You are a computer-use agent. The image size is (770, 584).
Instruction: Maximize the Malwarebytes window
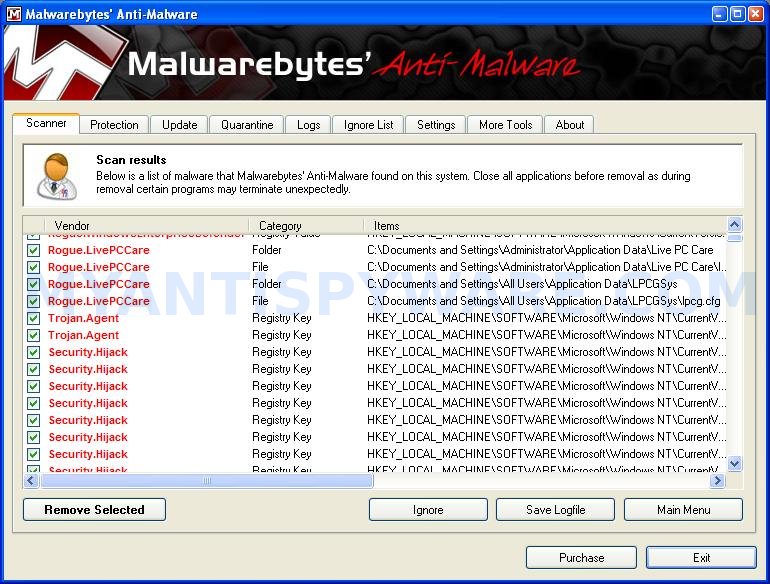(737, 14)
